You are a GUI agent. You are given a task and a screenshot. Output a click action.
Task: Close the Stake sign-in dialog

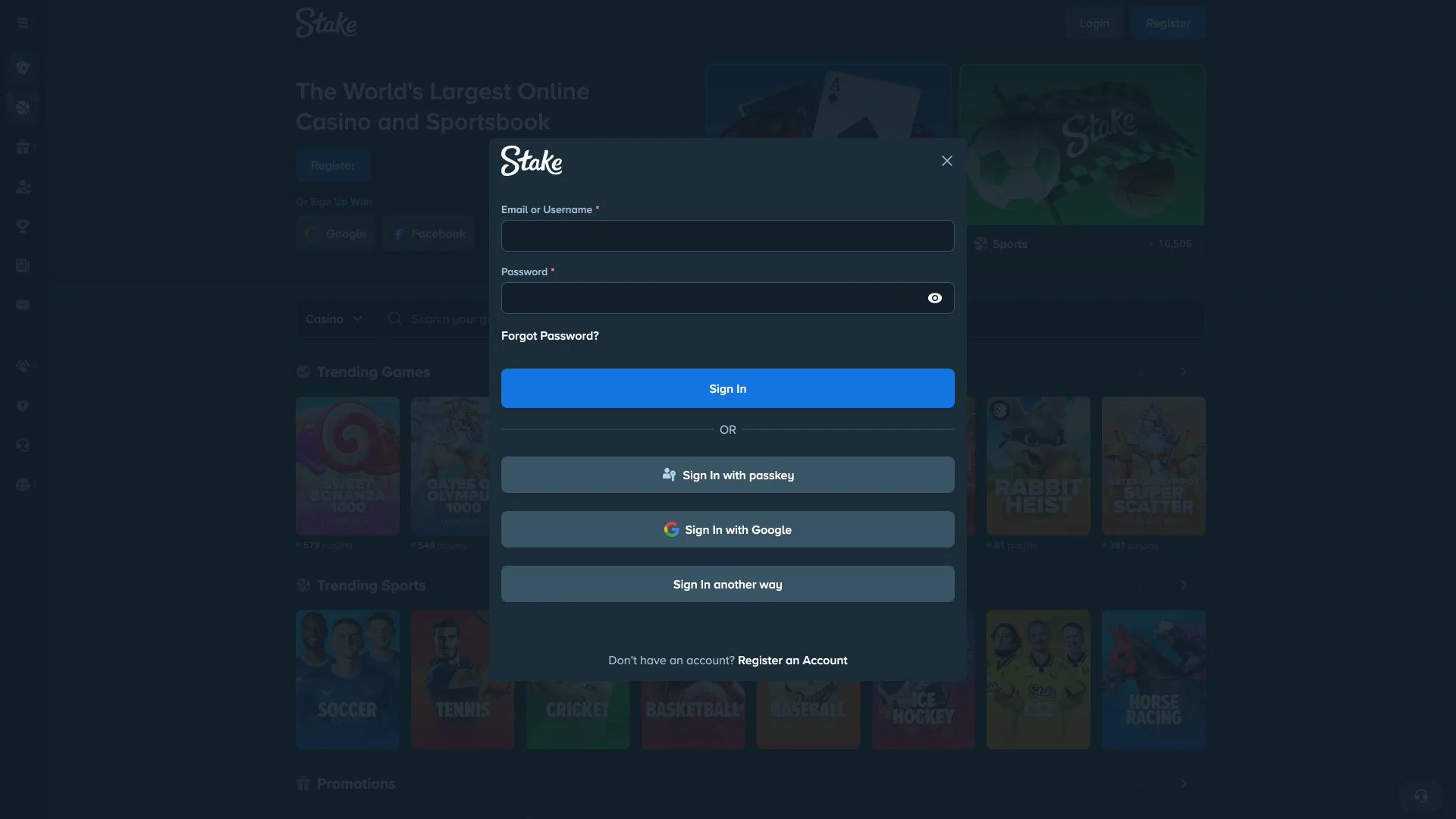pos(946,161)
